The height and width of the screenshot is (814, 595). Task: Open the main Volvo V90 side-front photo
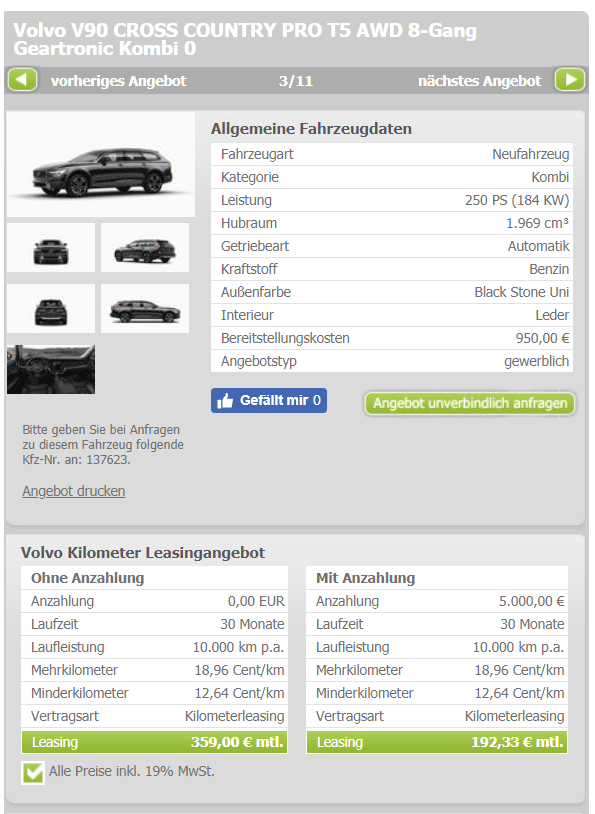pos(101,165)
